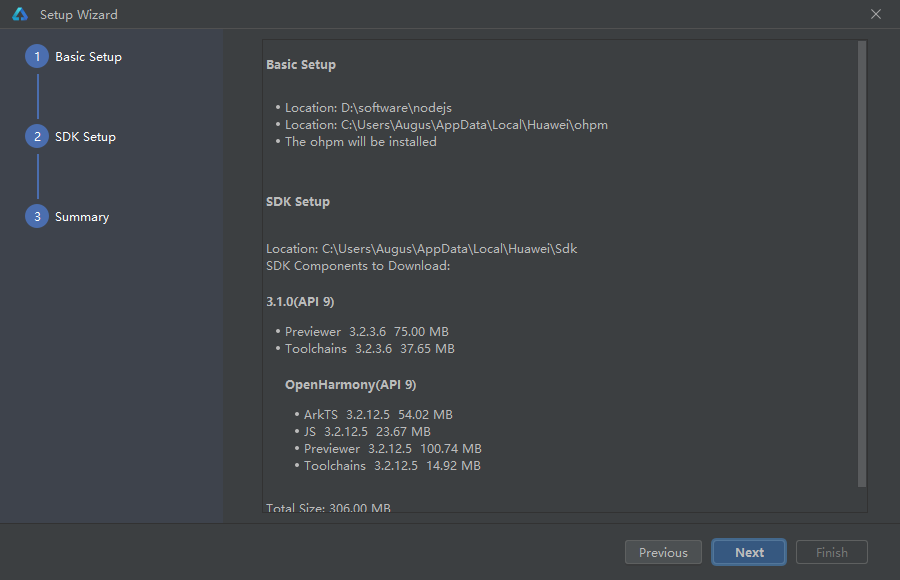Image resolution: width=900 pixels, height=580 pixels.
Task: Click the ohpm location path line
Action: pos(446,125)
